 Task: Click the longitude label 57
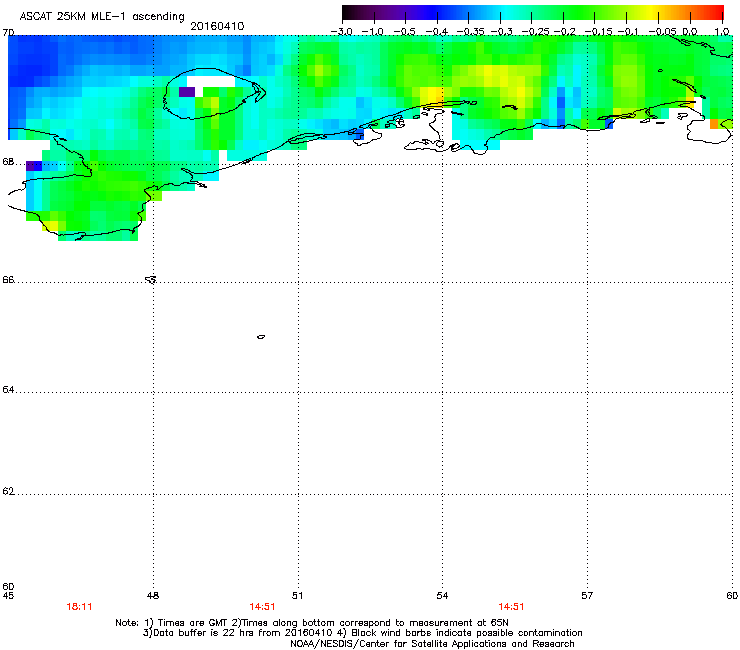[x=587, y=596]
